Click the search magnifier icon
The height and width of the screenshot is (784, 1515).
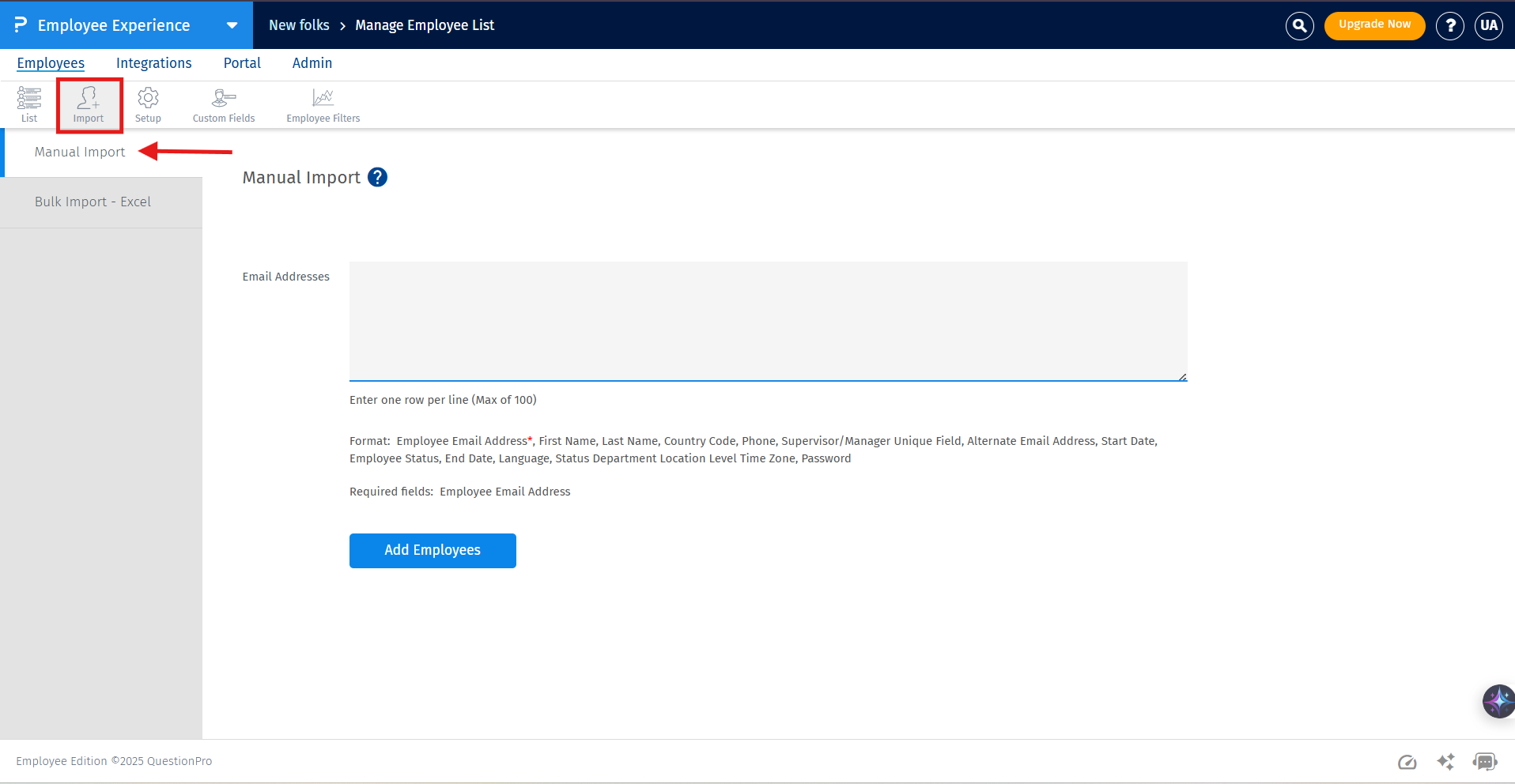(x=1299, y=24)
